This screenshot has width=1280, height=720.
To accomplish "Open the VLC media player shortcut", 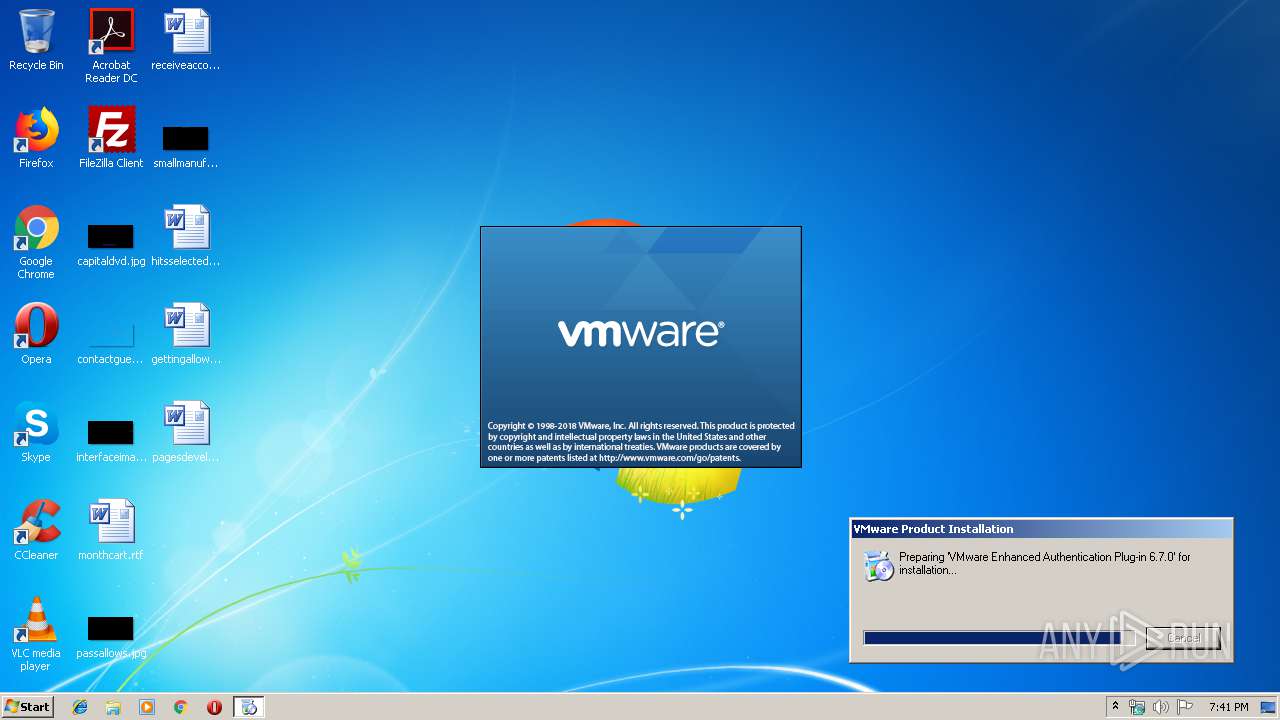I will point(36,635).
